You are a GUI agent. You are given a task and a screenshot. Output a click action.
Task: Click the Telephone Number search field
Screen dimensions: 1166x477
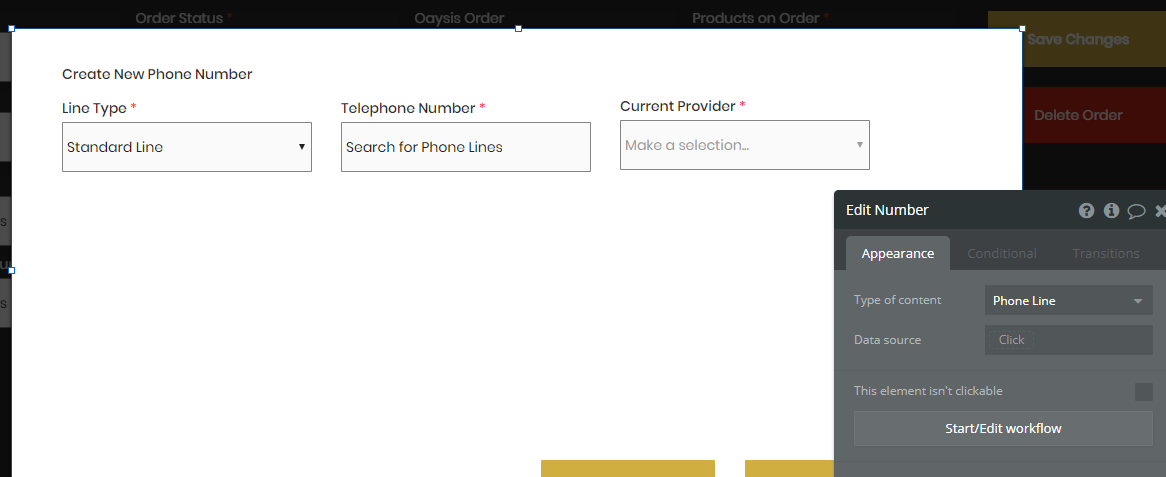(x=465, y=147)
